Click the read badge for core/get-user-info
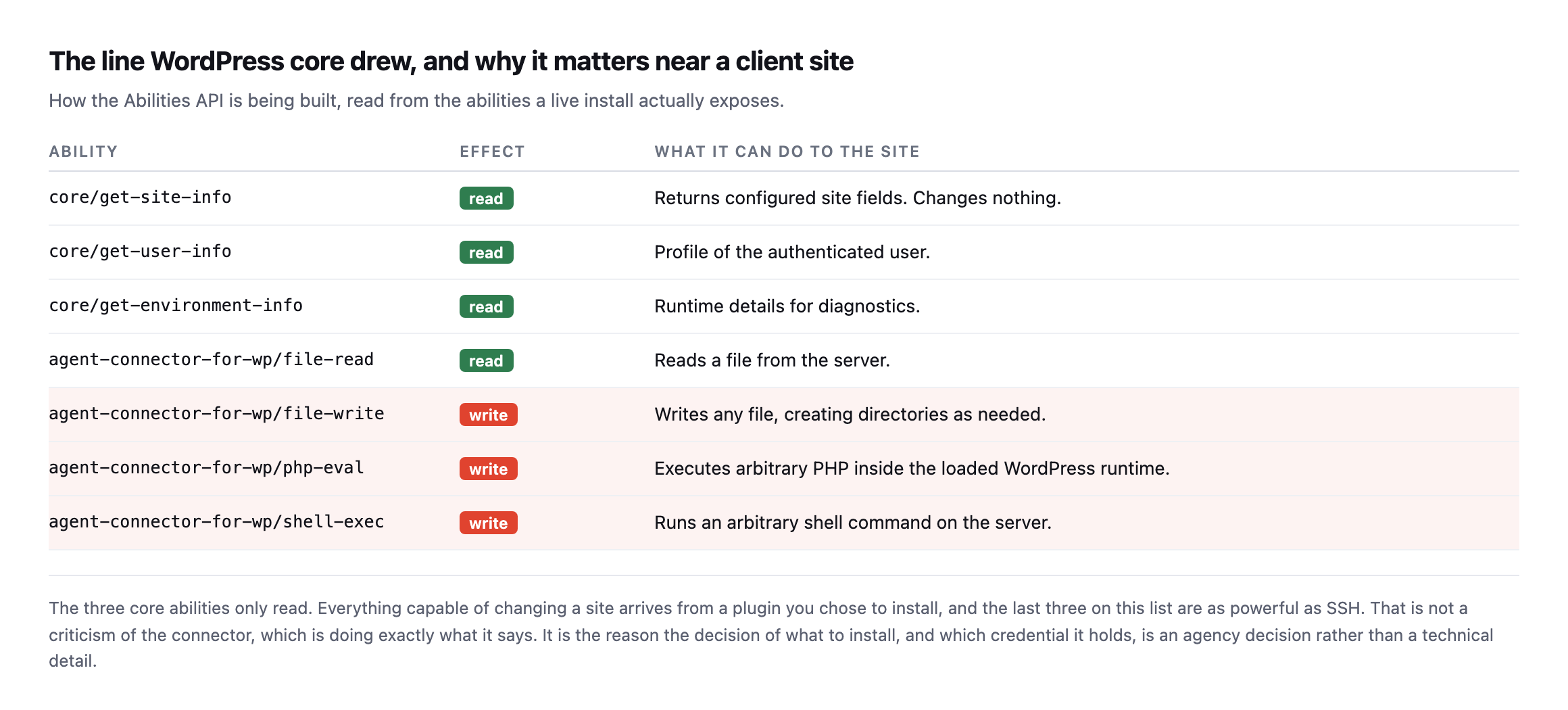Viewport: 1568px width, 710px height. [487, 252]
